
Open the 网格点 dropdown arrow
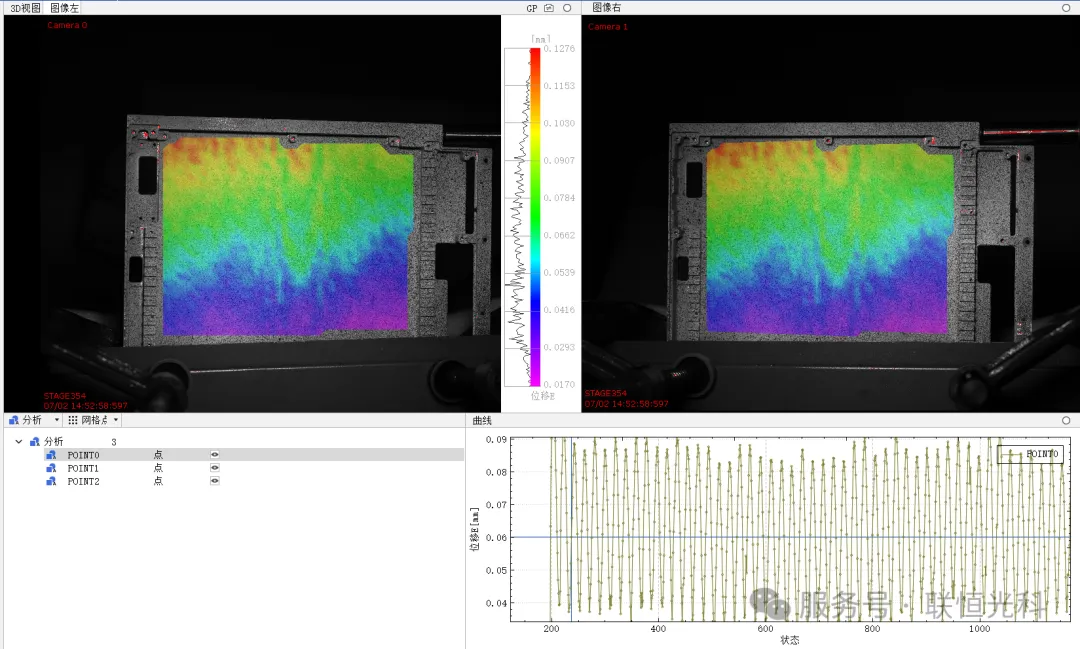[117, 421]
